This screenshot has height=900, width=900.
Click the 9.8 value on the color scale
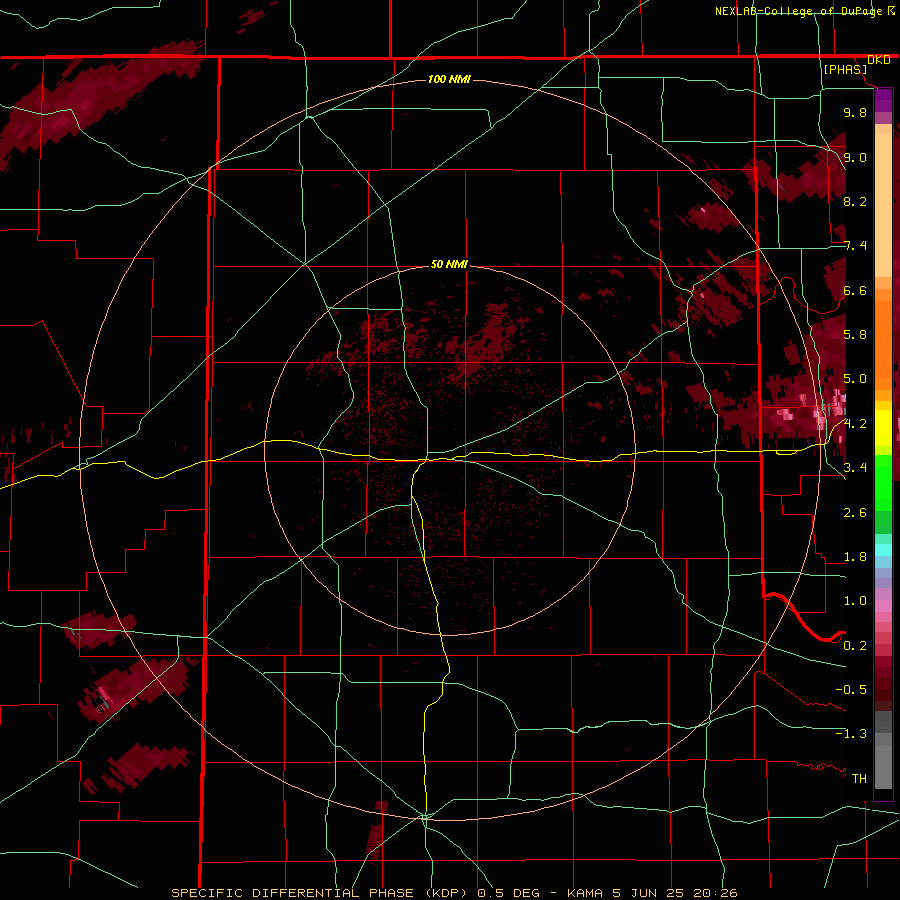tap(855, 112)
